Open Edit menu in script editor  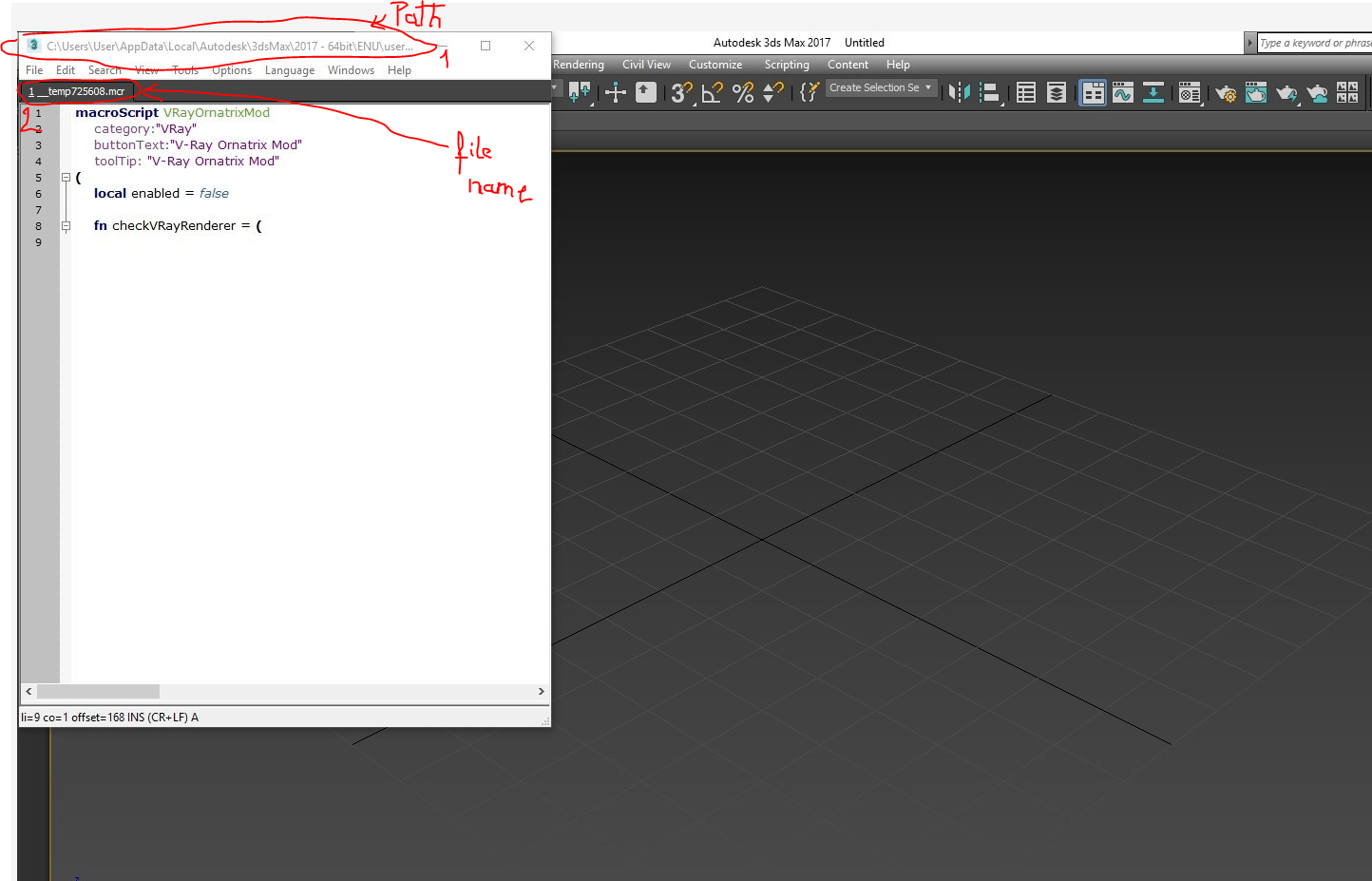pos(66,70)
